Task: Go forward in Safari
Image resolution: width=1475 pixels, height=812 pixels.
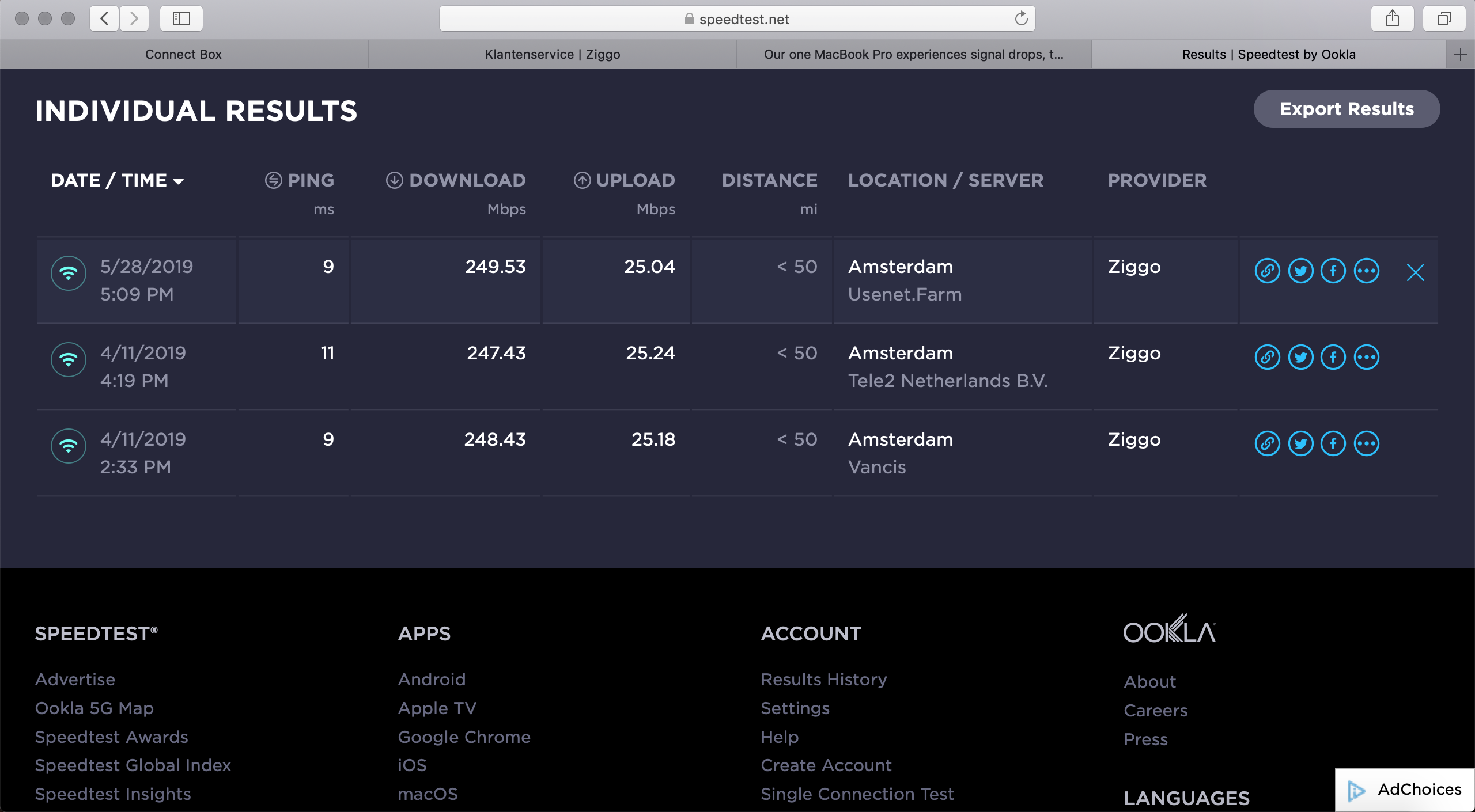Action: click(x=134, y=18)
